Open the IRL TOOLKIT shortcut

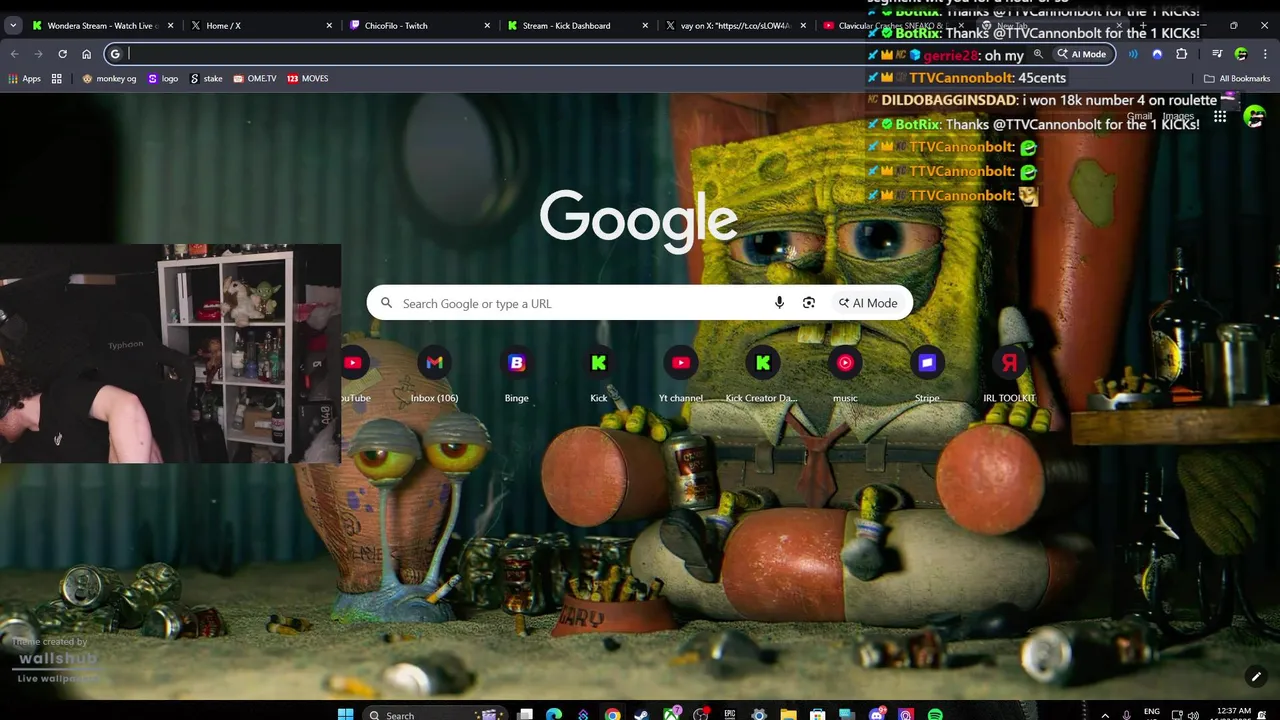click(1009, 375)
